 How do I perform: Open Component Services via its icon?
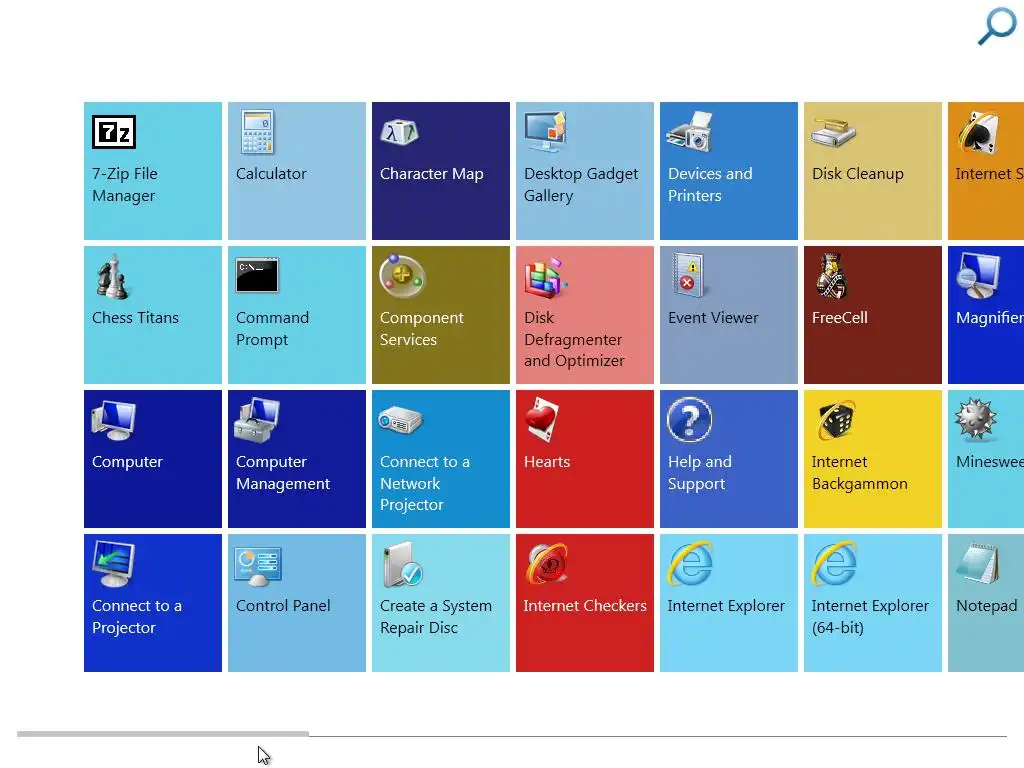point(402,276)
